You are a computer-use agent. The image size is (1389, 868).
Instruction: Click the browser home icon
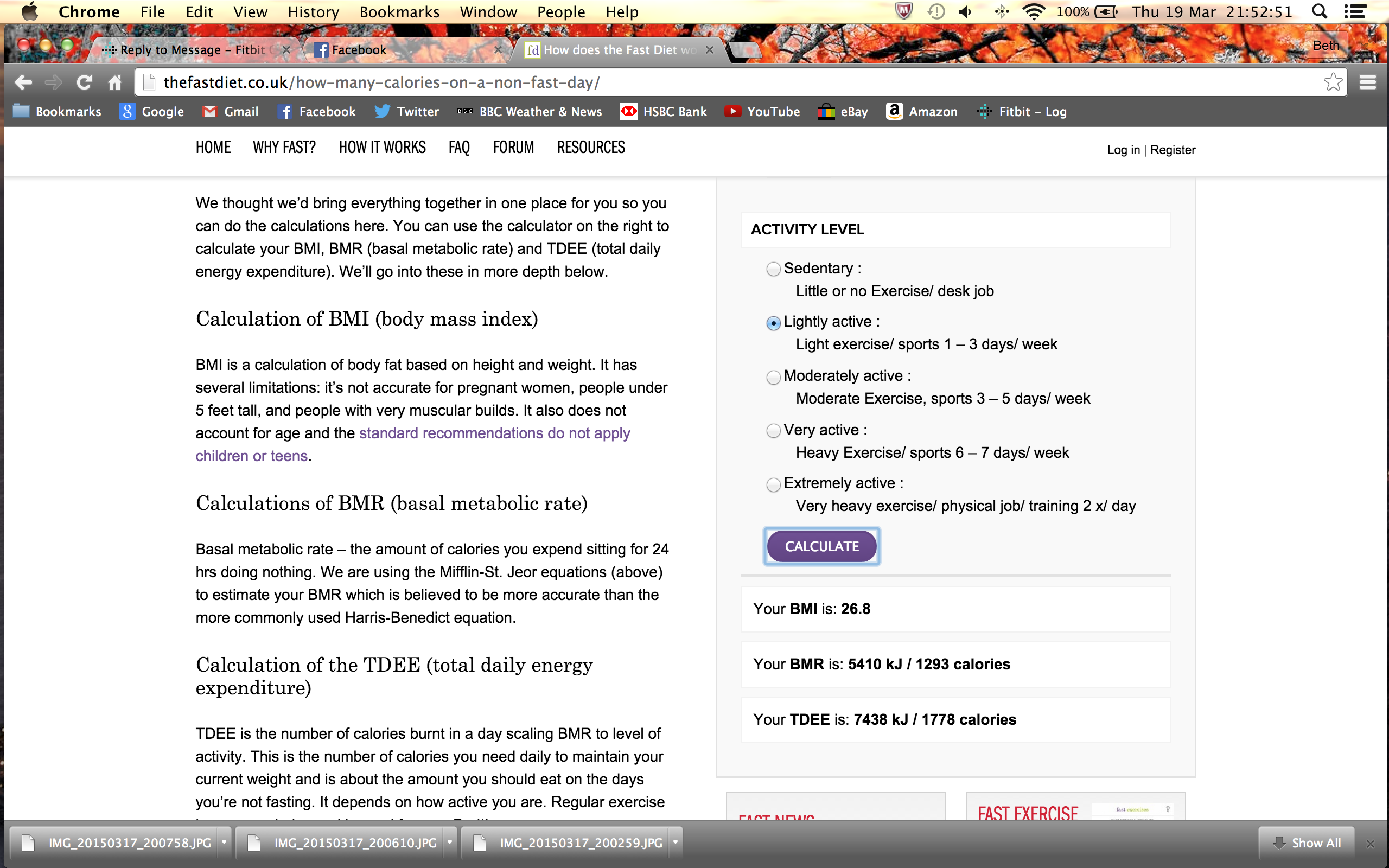(115, 82)
